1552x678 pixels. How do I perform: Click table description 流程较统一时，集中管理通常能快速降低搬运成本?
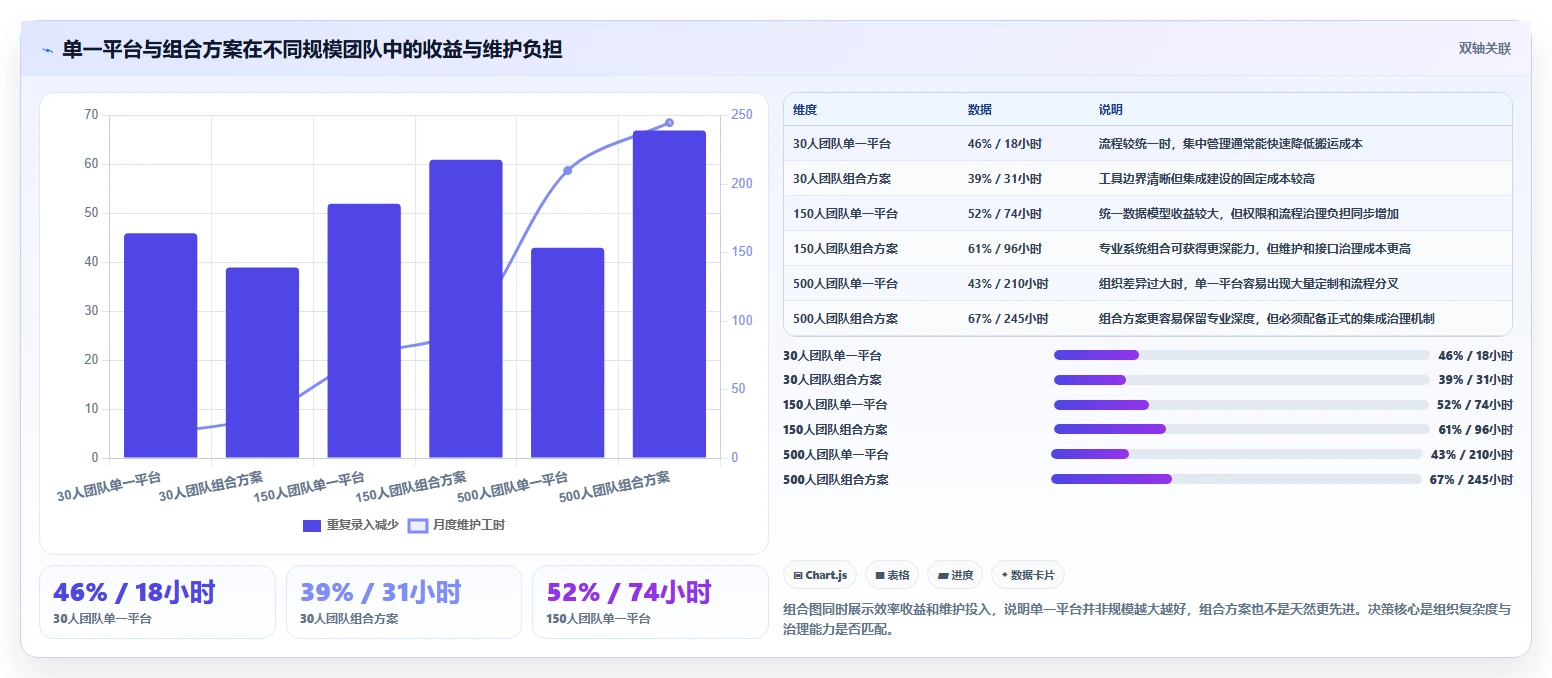1231,144
